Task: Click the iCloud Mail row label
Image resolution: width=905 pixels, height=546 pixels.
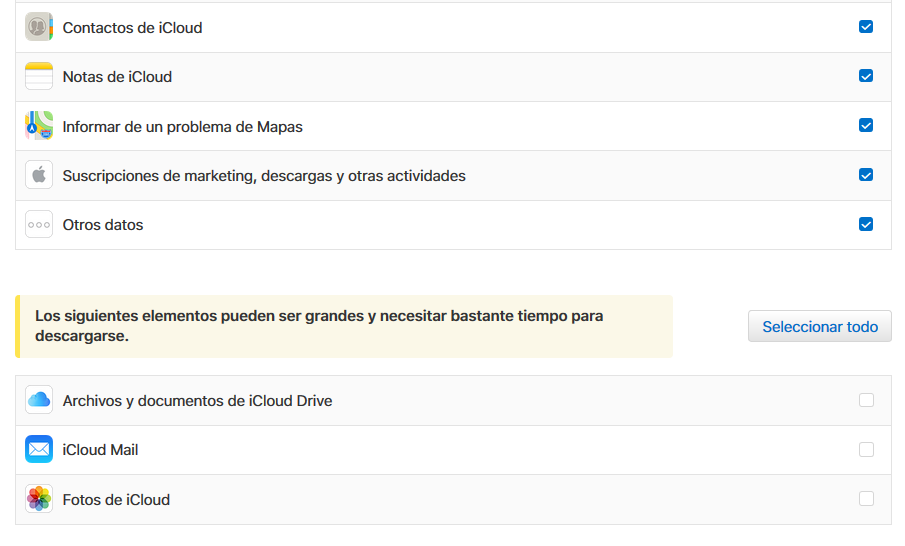Action: pos(100,450)
